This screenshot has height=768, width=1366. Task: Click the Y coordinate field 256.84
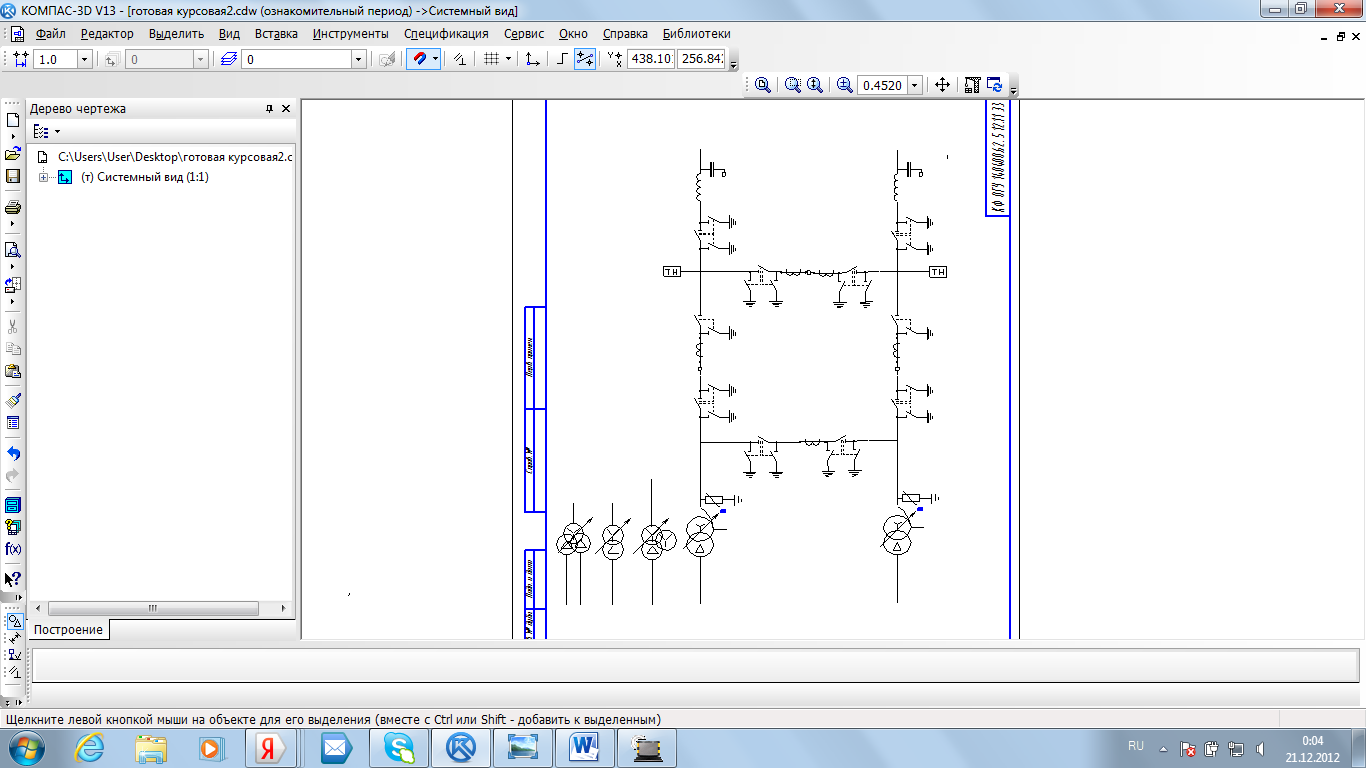click(701, 59)
